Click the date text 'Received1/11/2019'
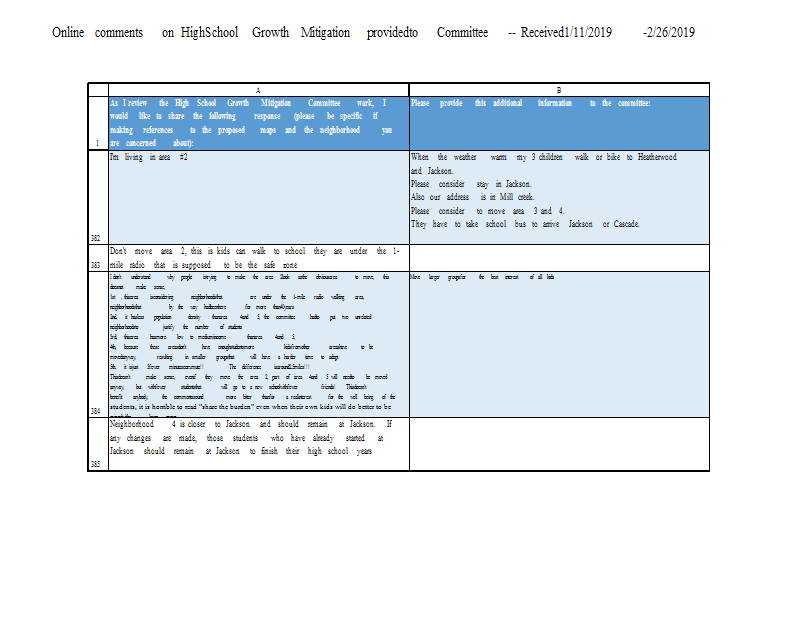Viewport: 800px width, 618px height. pos(566,33)
